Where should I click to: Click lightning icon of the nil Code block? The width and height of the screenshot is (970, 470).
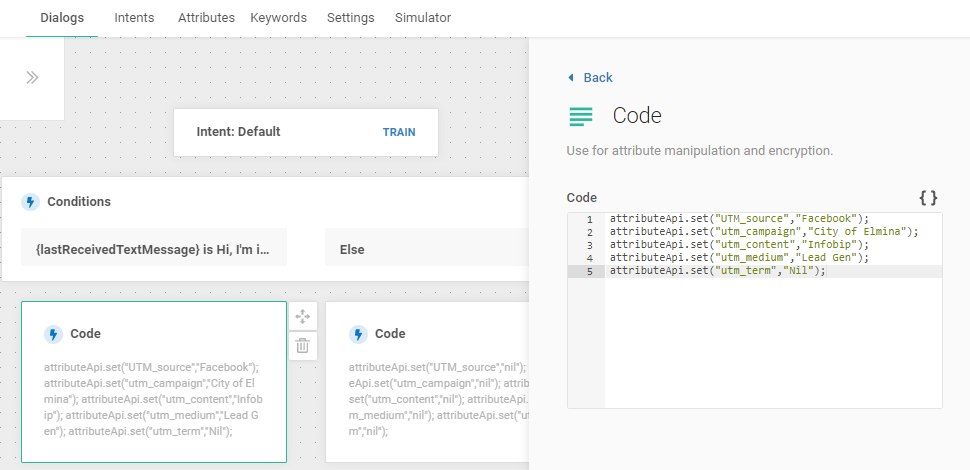click(x=358, y=335)
